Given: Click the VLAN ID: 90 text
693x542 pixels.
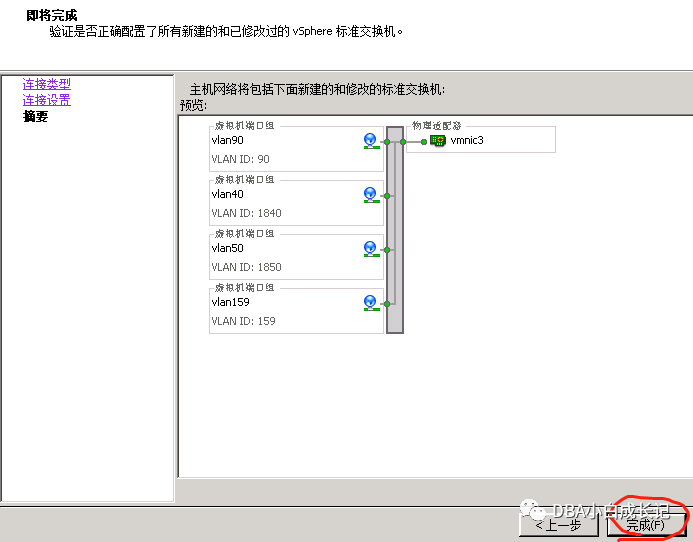Looking at the screenshot, I should (240, 159).
